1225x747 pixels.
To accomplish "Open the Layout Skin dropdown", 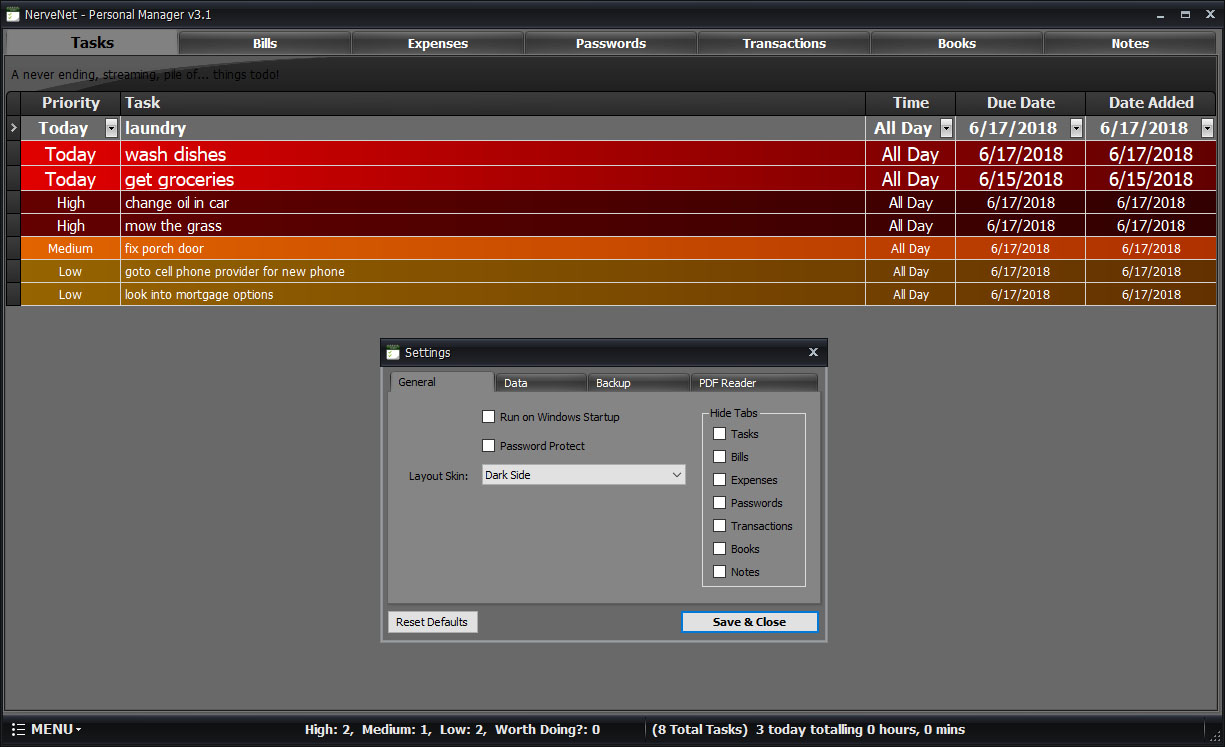I will pyautogui.click(x=676, y=475).
